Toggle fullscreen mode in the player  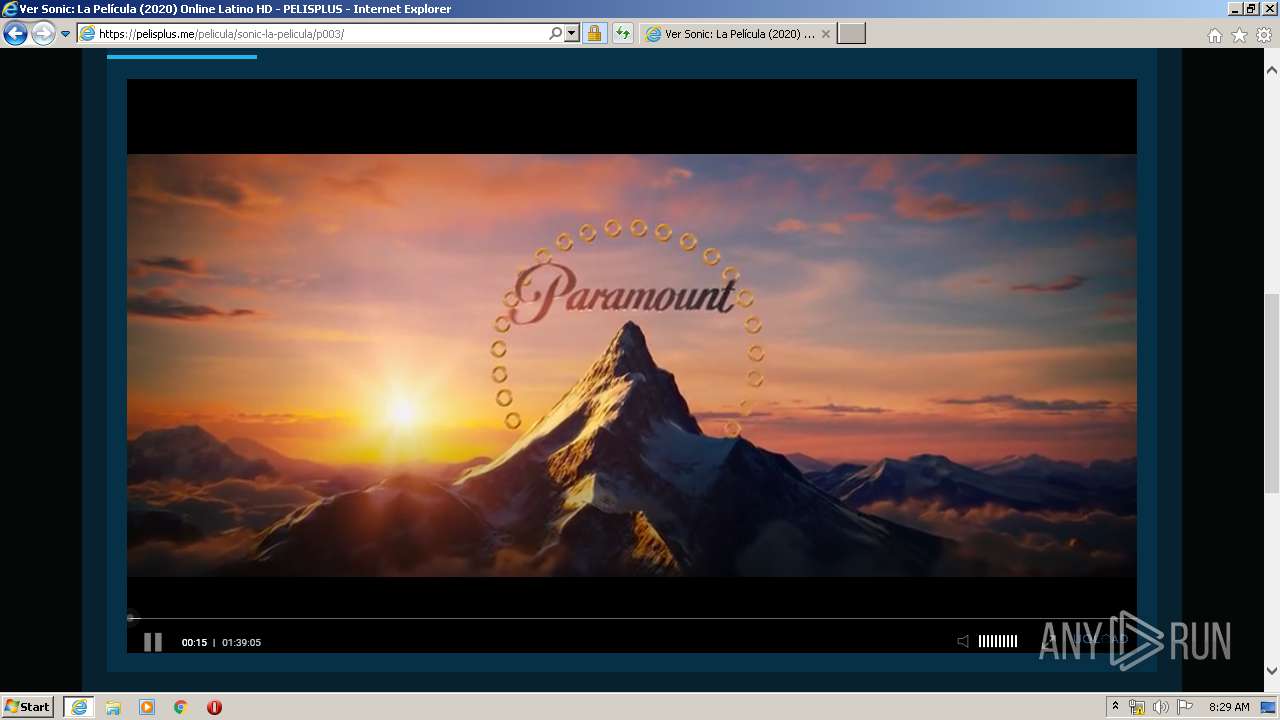1047,641
